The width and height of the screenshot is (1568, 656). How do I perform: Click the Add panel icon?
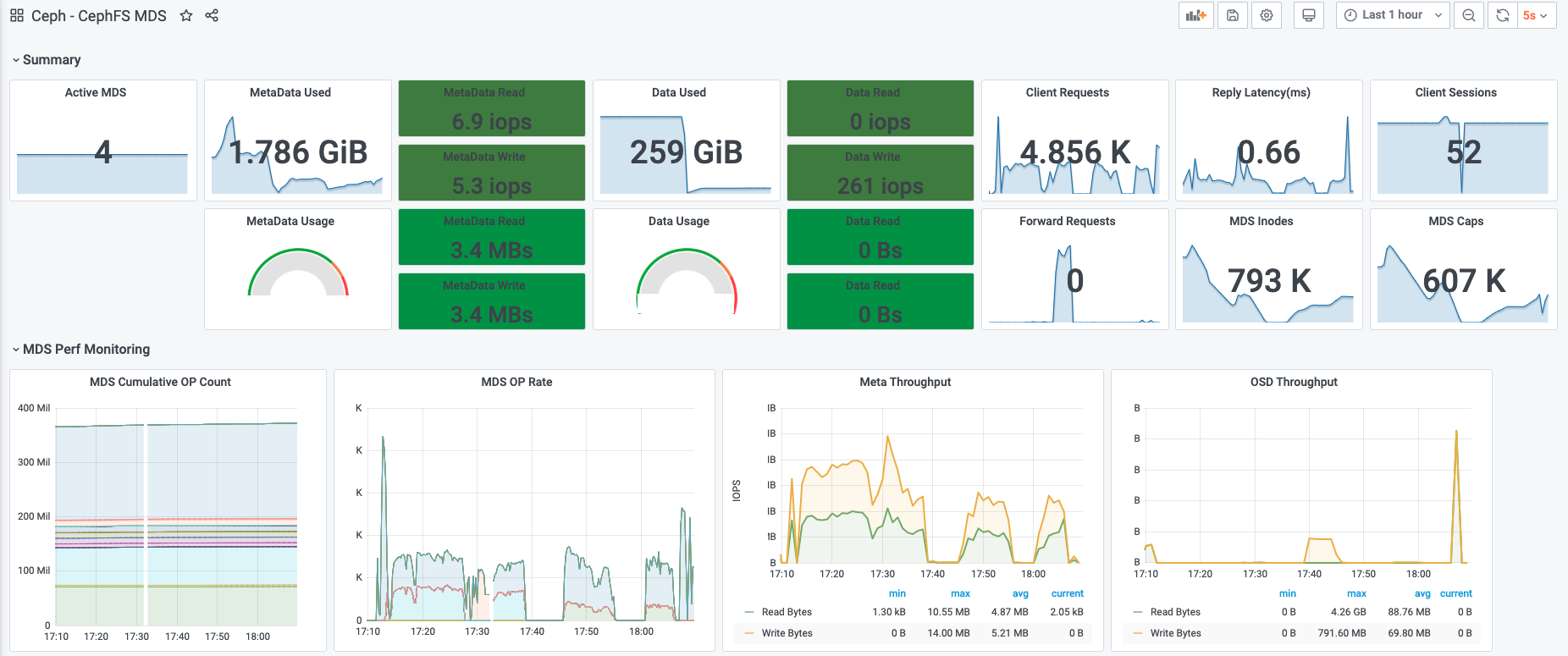tap(1196, 15)
